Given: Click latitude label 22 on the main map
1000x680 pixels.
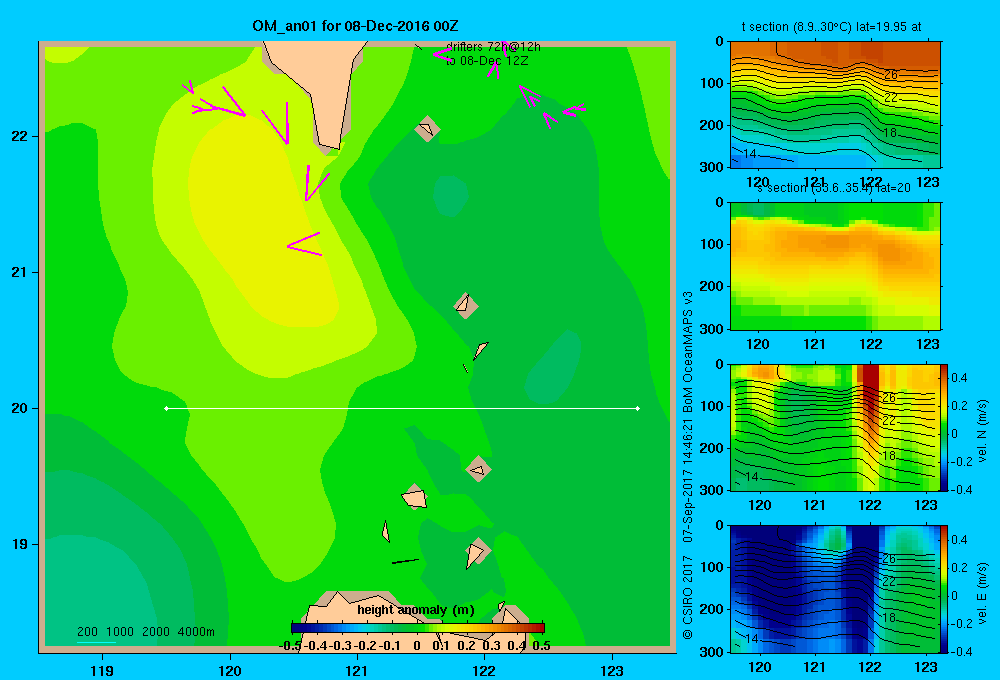Looking at the screenshot, I should click(x=20, y=137).
